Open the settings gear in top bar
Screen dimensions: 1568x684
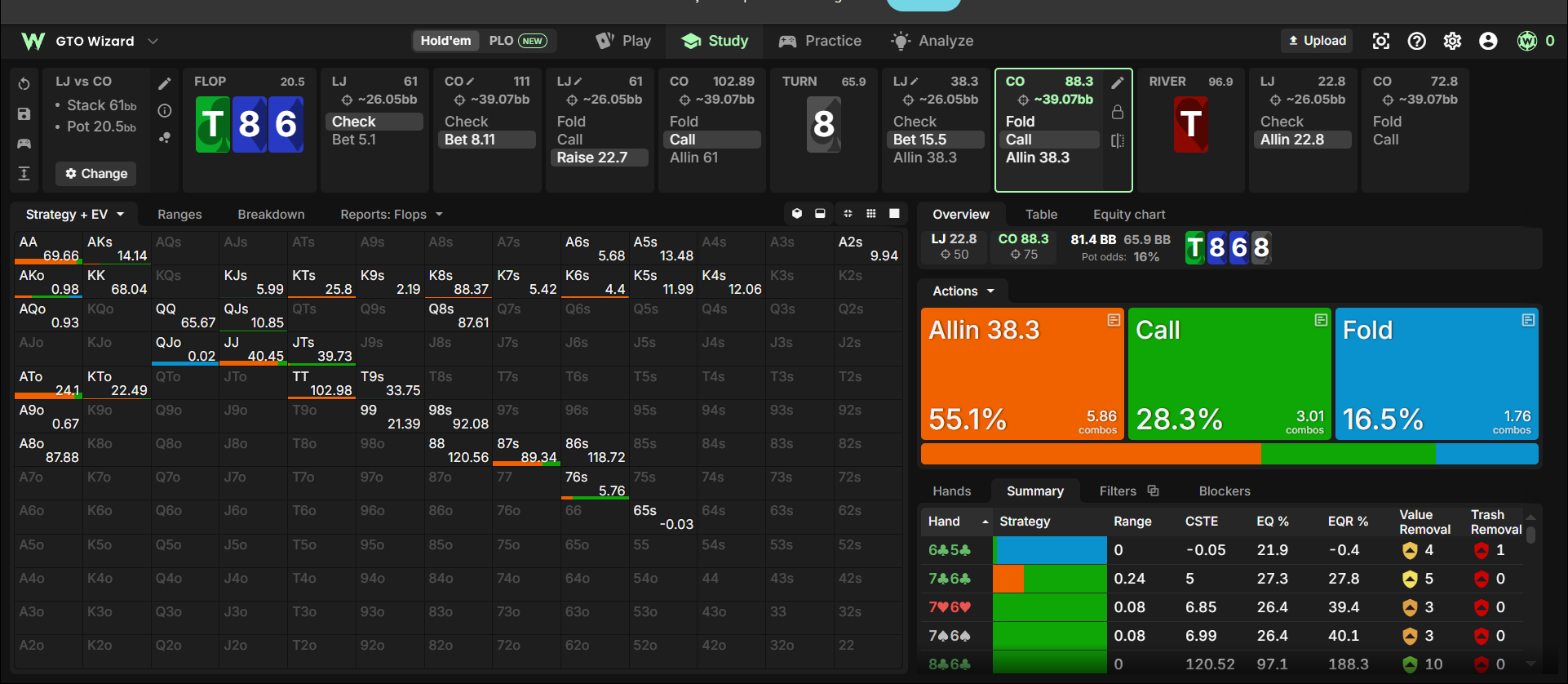pyautogui.click(x=1452, y=41)
